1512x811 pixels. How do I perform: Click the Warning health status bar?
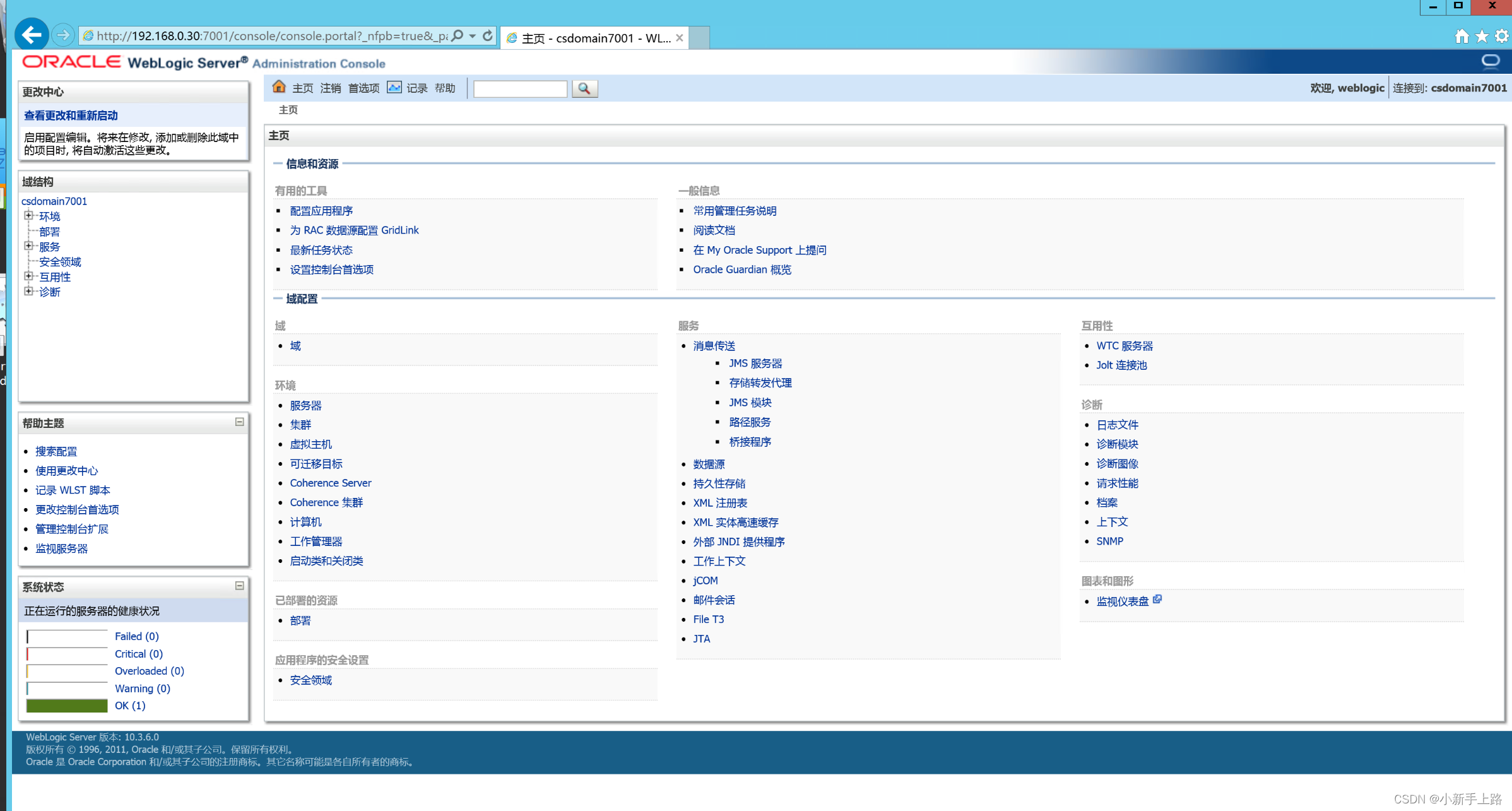click(x=67, y=689)
